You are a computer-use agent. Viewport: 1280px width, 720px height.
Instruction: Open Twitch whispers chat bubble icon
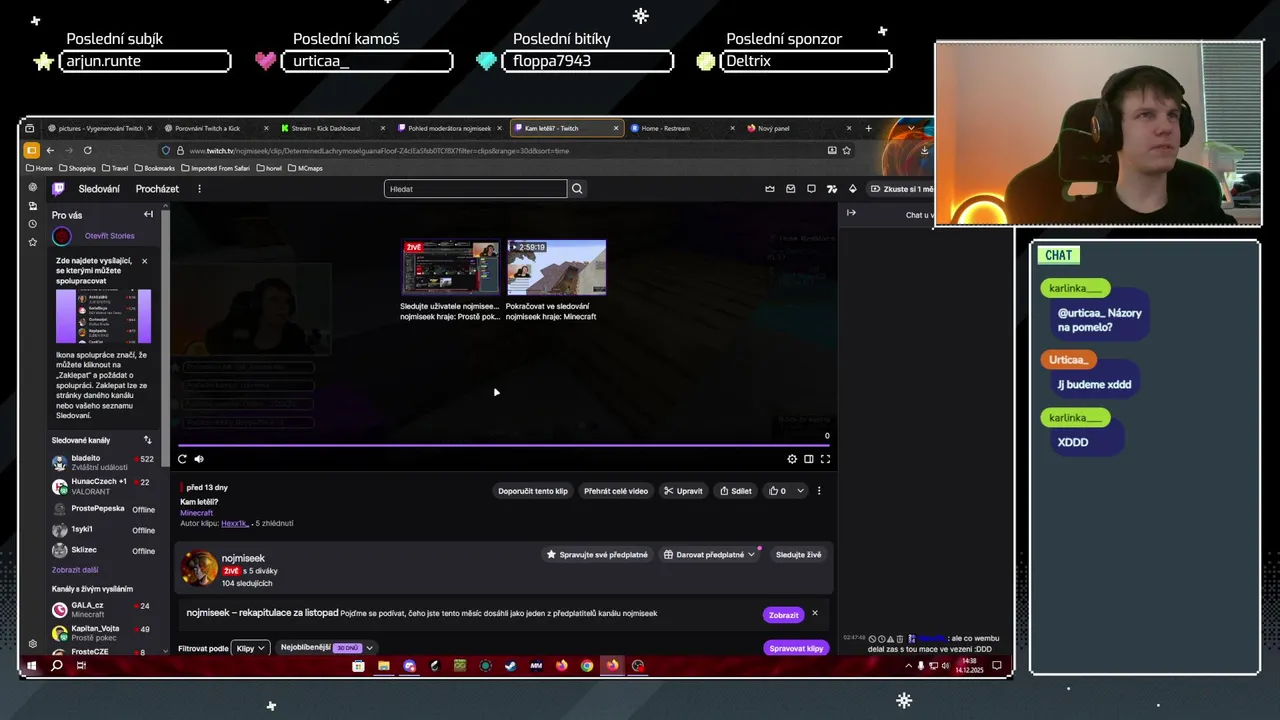[811, 188]
